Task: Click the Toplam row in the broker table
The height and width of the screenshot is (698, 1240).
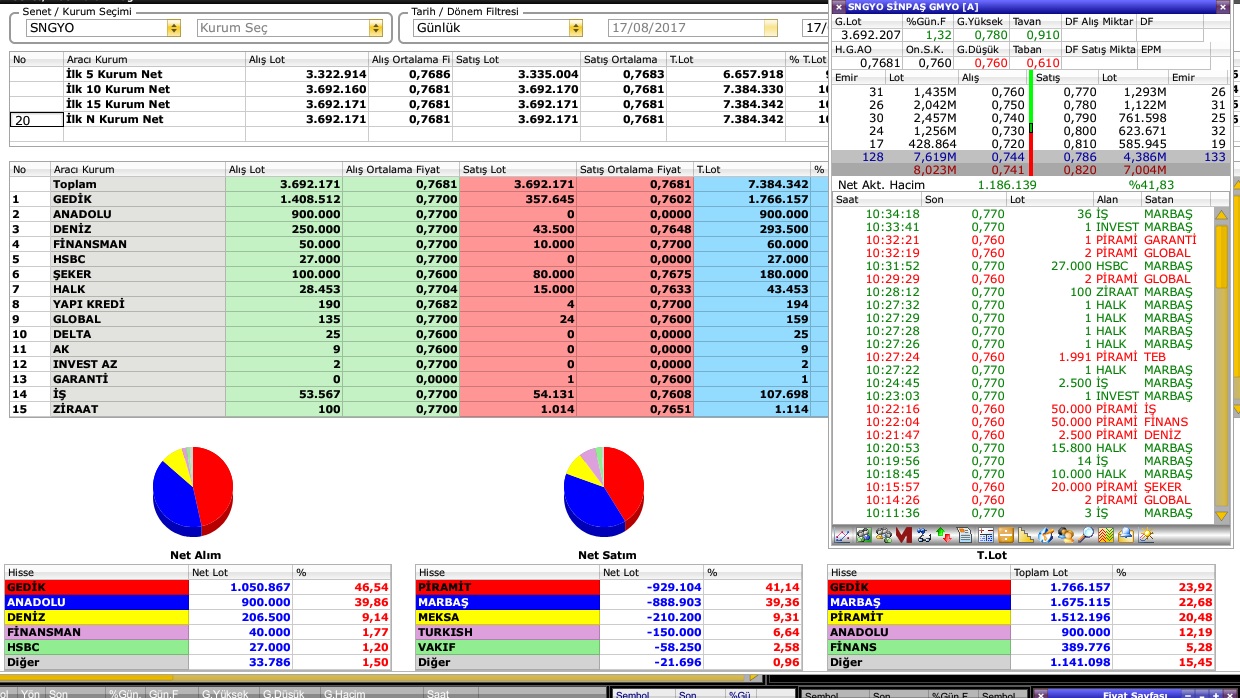Action: (420, 184)
